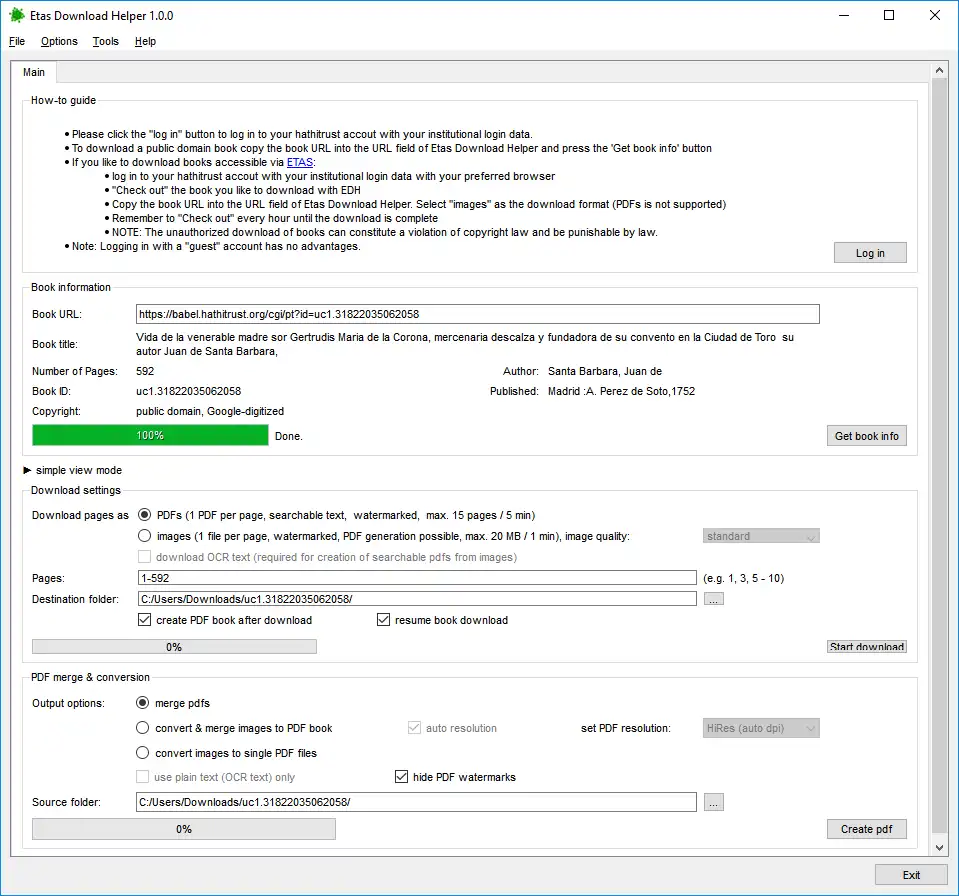Viewport: 959px width, 896px height.
Task: Open the Help menu
Action: [x=146, y=41]
